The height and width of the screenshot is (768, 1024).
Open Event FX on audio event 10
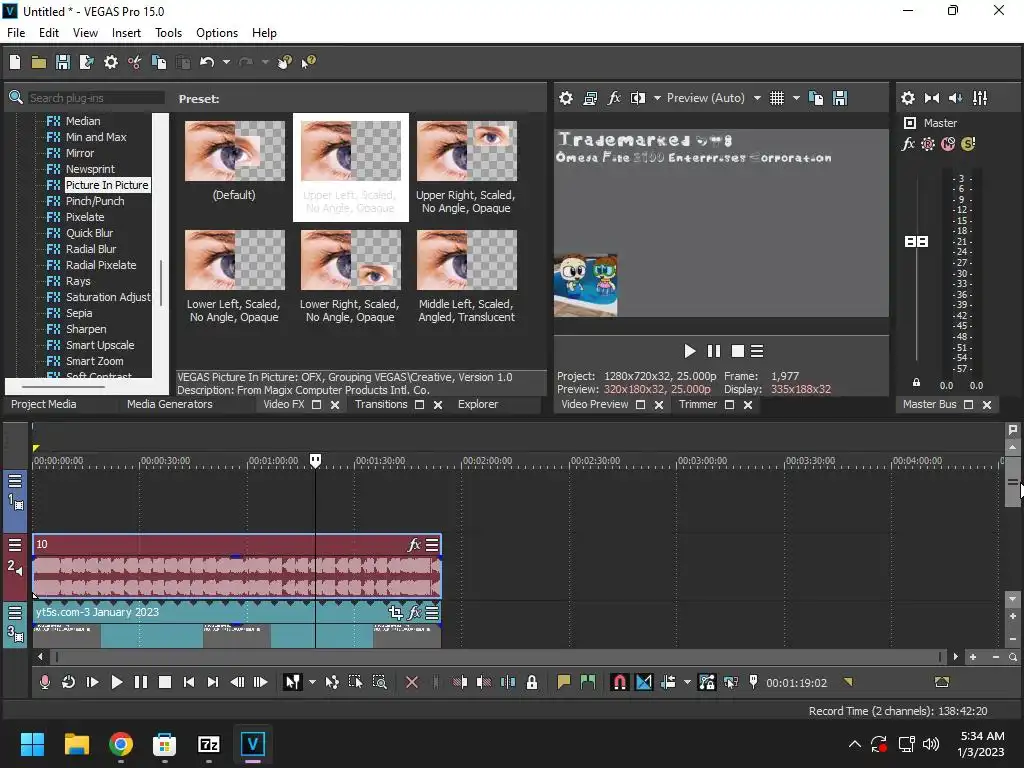[414, 545]
